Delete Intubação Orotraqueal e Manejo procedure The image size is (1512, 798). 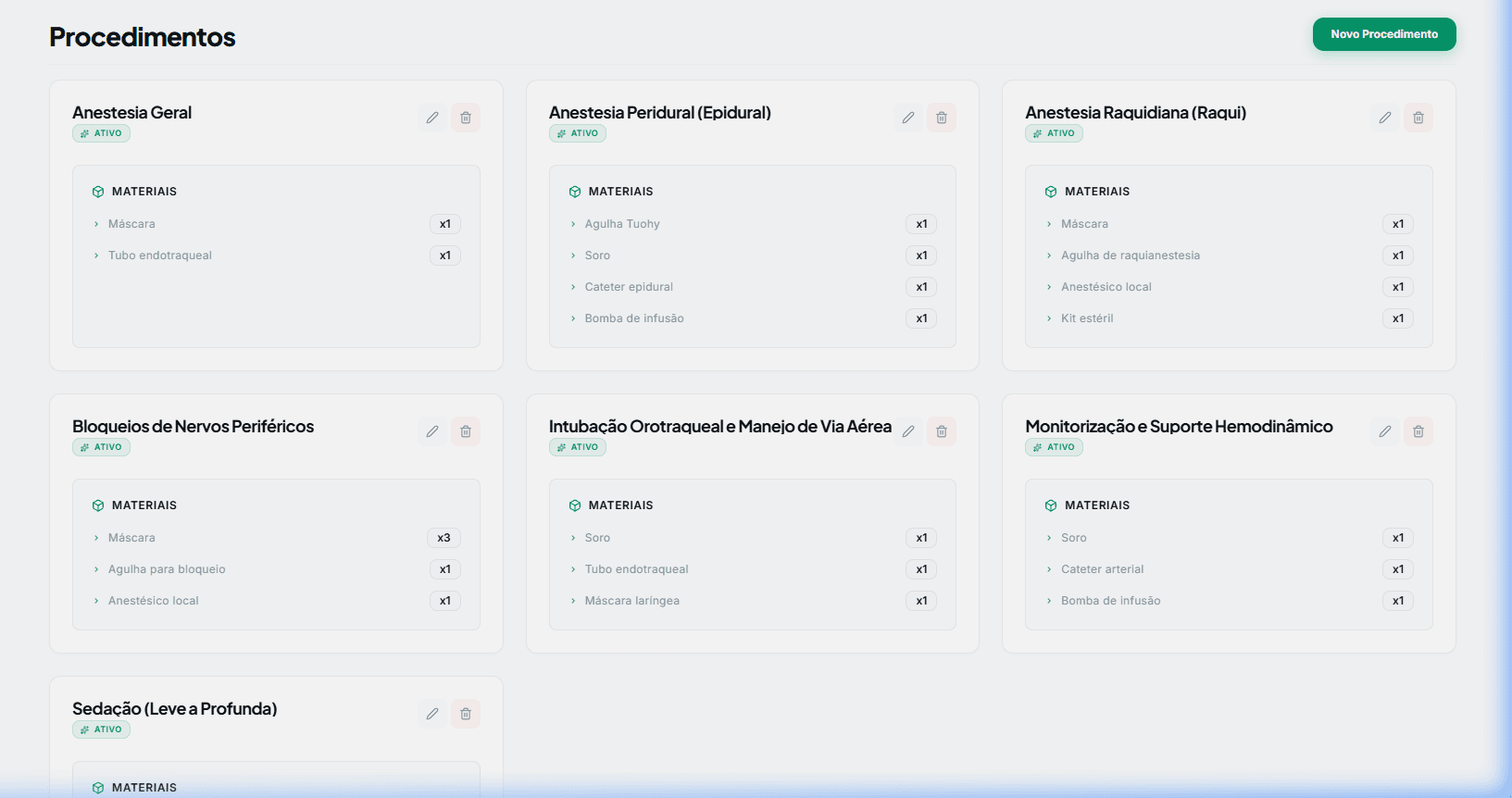(942, 431)
